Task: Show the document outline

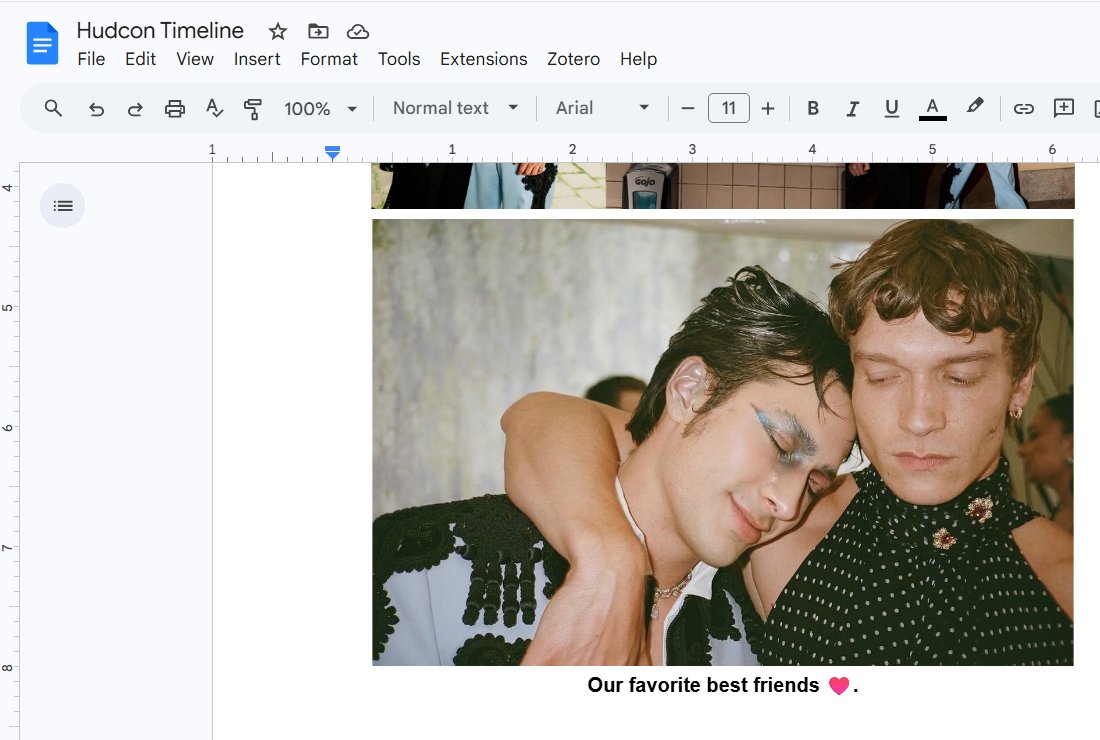Action: (62, 206)
